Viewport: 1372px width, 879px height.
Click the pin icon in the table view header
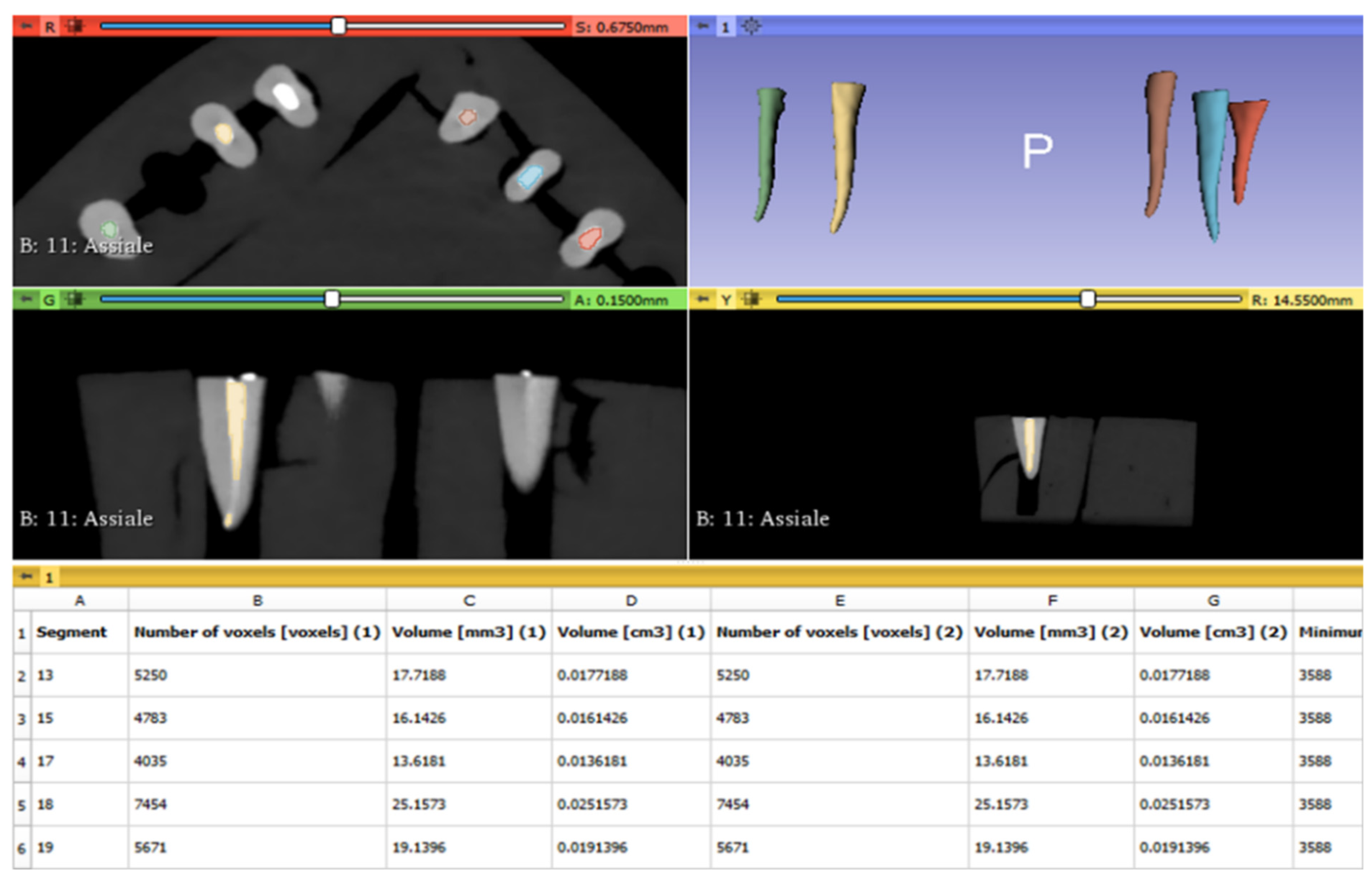point(26,576)
